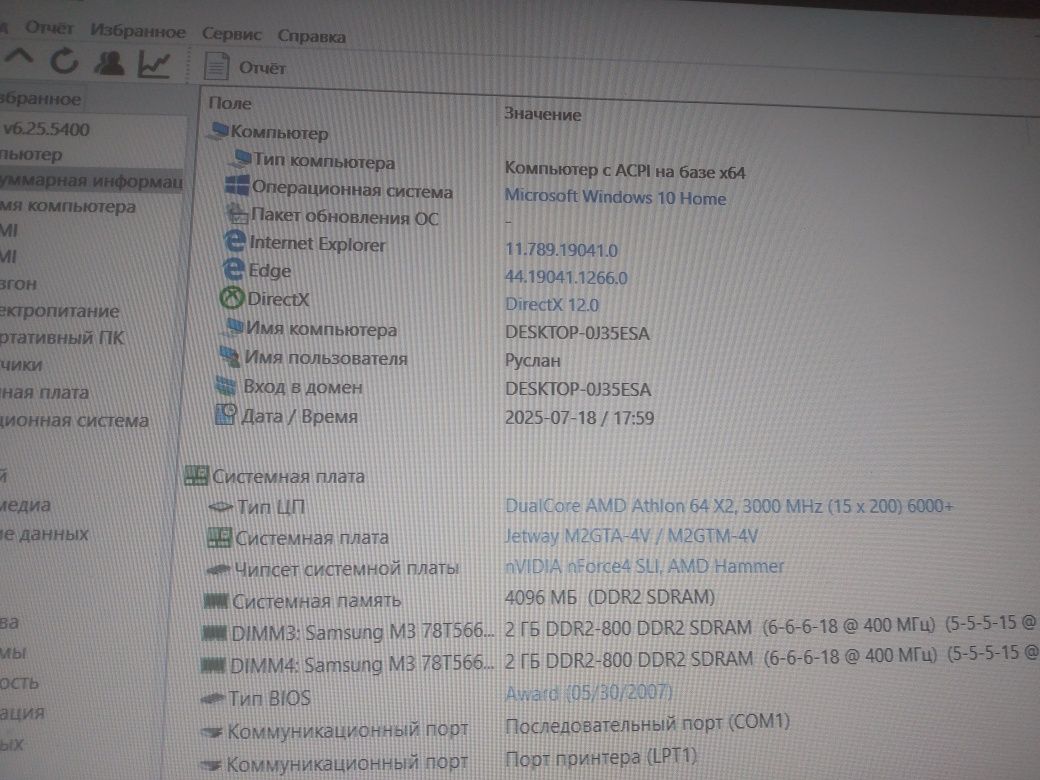Select Суммарная информация in the tree
The image size is (1040, 780).
90,180
